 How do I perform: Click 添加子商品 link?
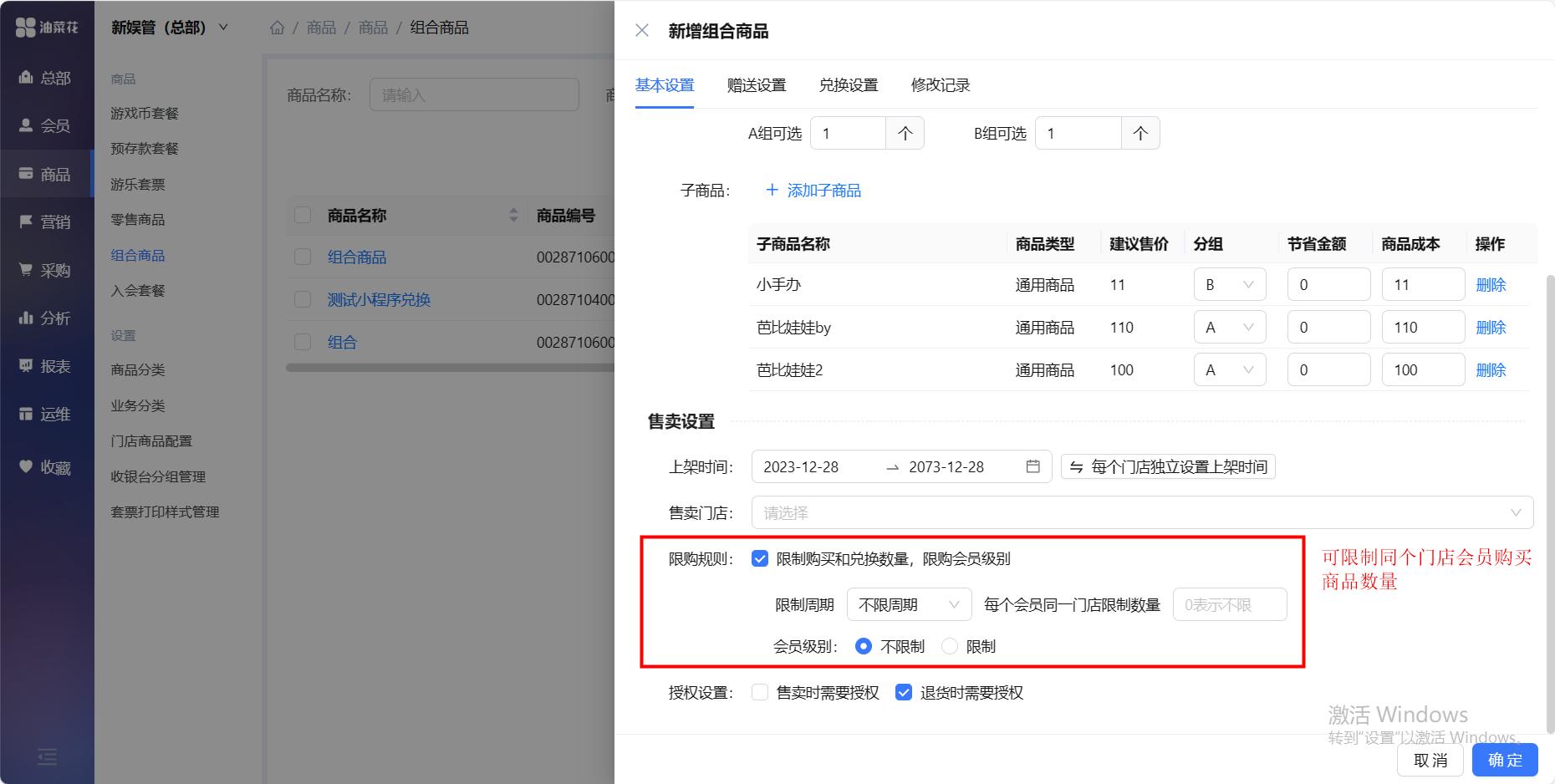(x=813, y=190)
